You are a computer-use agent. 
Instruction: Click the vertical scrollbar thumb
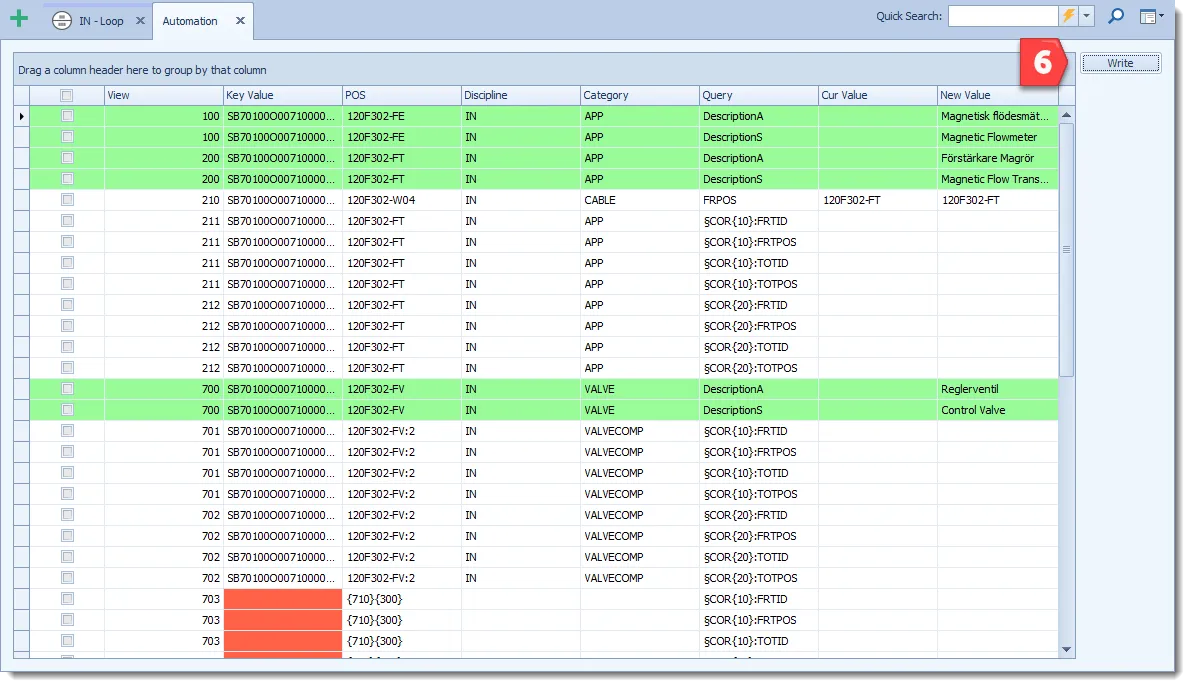(1066, 250)
